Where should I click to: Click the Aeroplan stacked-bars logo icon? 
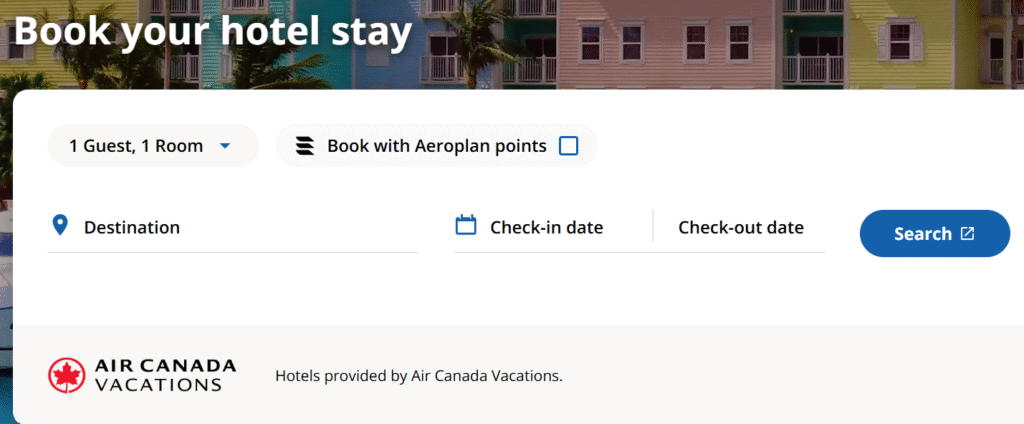305,146
